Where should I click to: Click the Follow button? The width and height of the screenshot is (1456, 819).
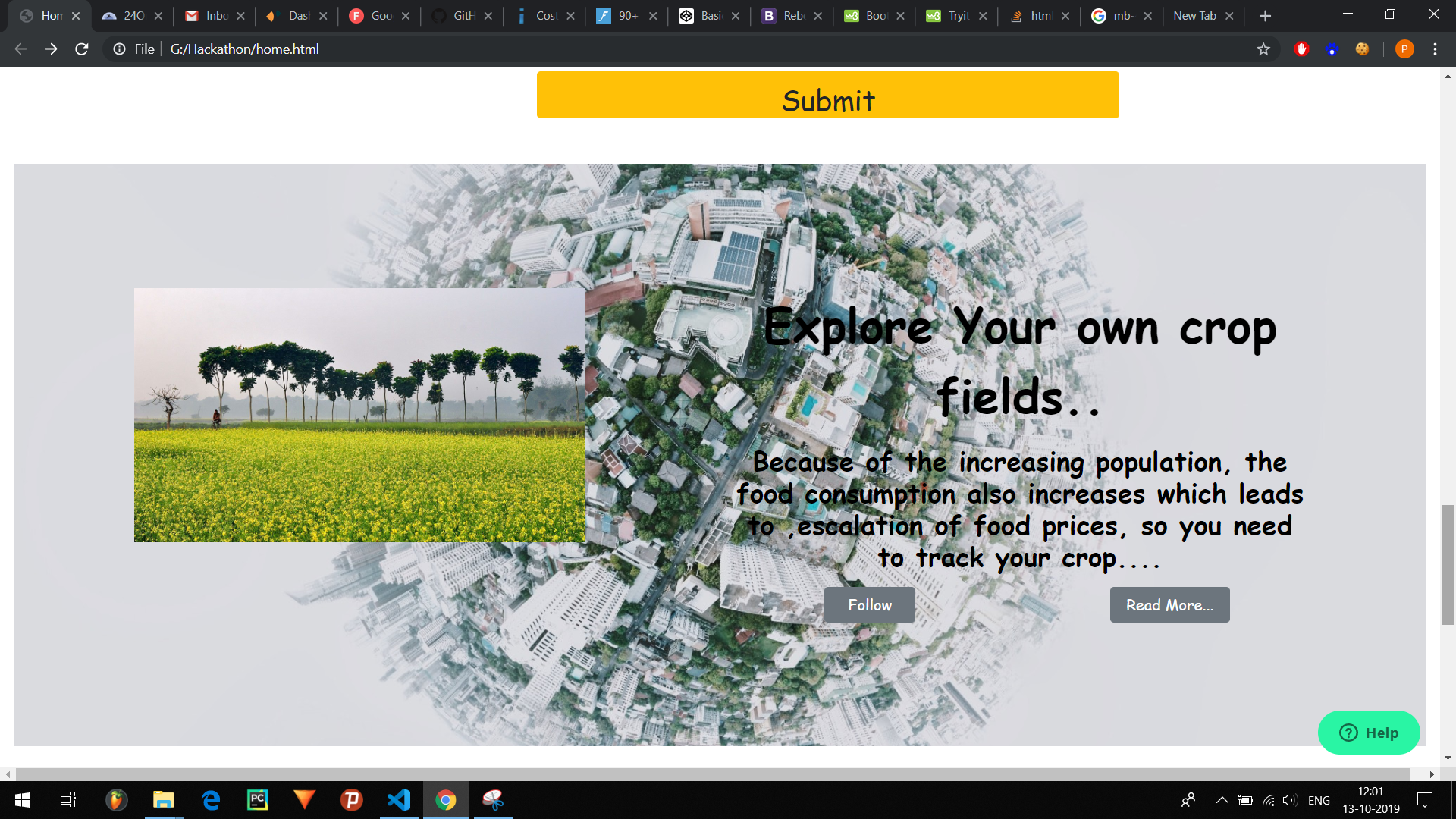pos(869,605)
